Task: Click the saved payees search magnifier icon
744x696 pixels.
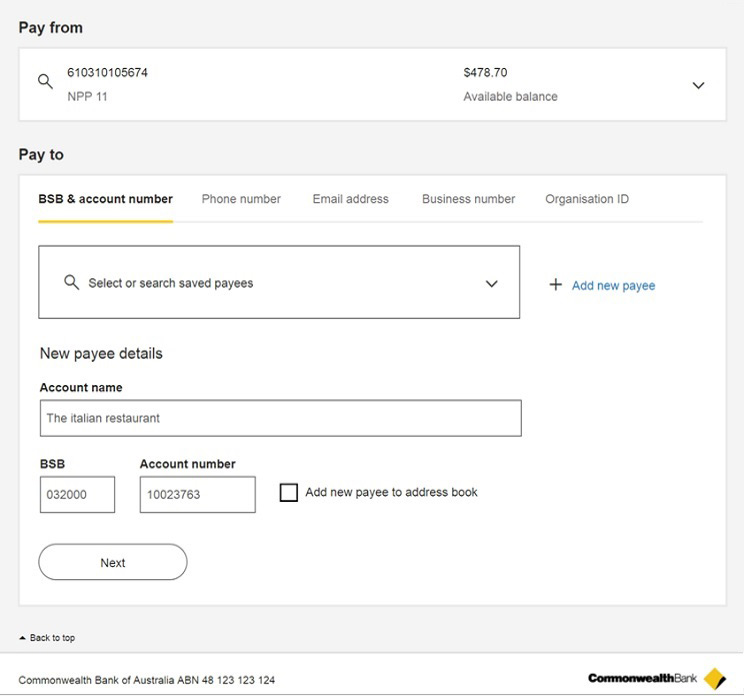Action: (x=71, y=283)
